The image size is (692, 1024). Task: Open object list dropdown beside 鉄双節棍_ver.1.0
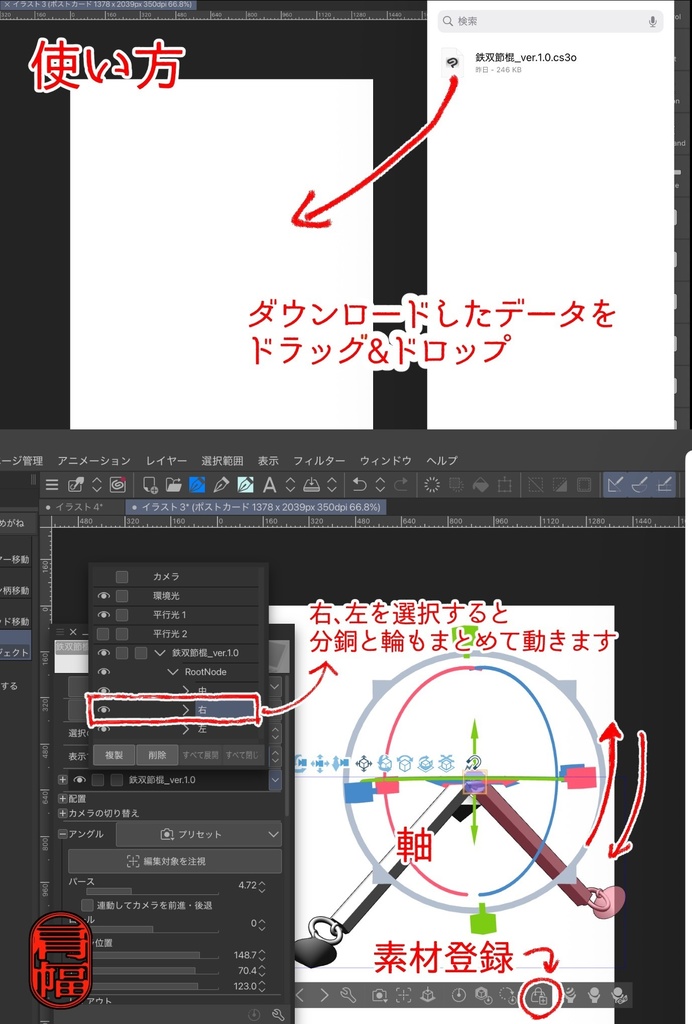click(275, 780)
